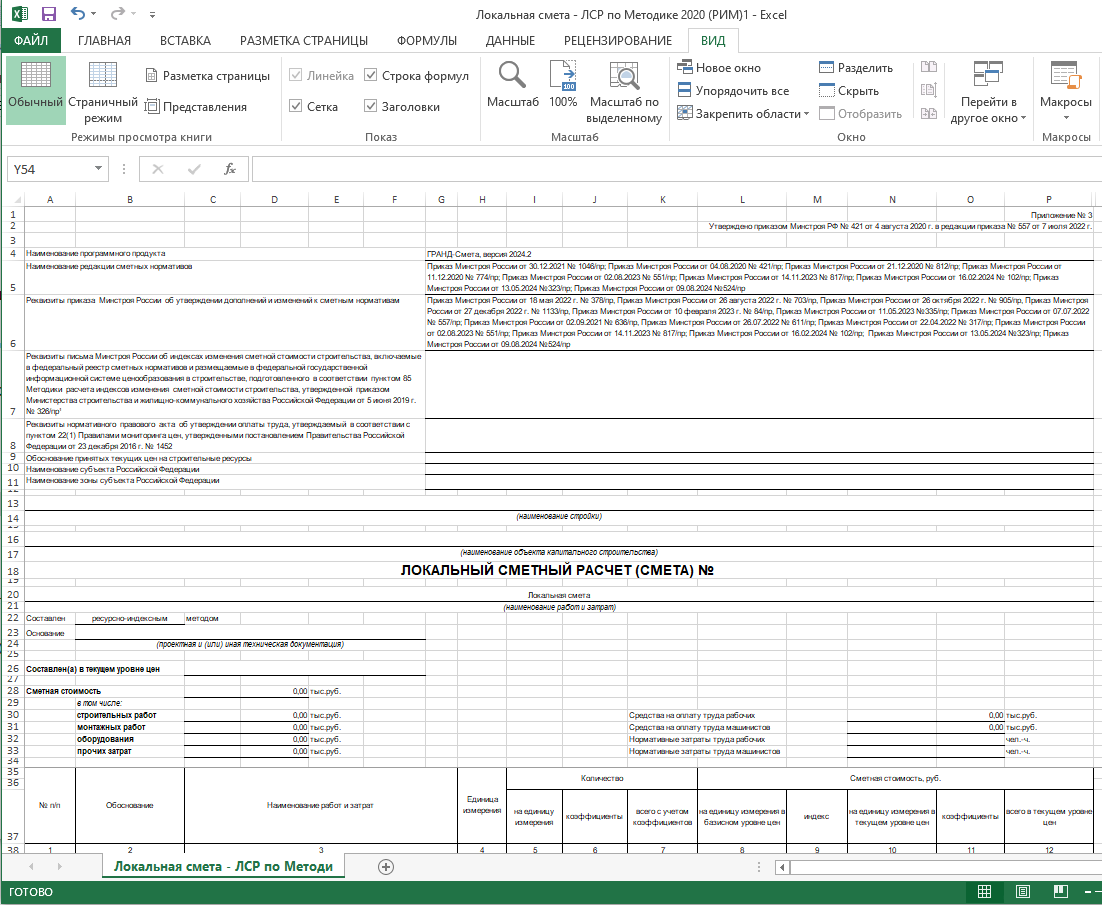Viewport: 1102px width, 905px height.
Task: Open Customize Quick Access Toolbar dropdown
Action: tap(153, 14)
